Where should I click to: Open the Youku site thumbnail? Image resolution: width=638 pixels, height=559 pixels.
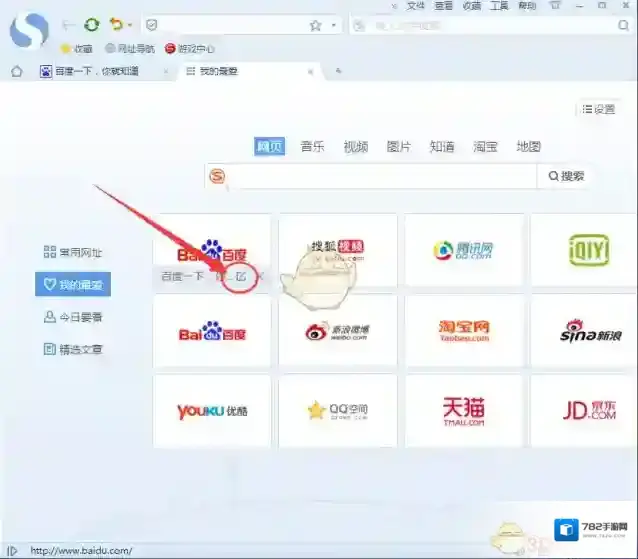tap(211, 411)
